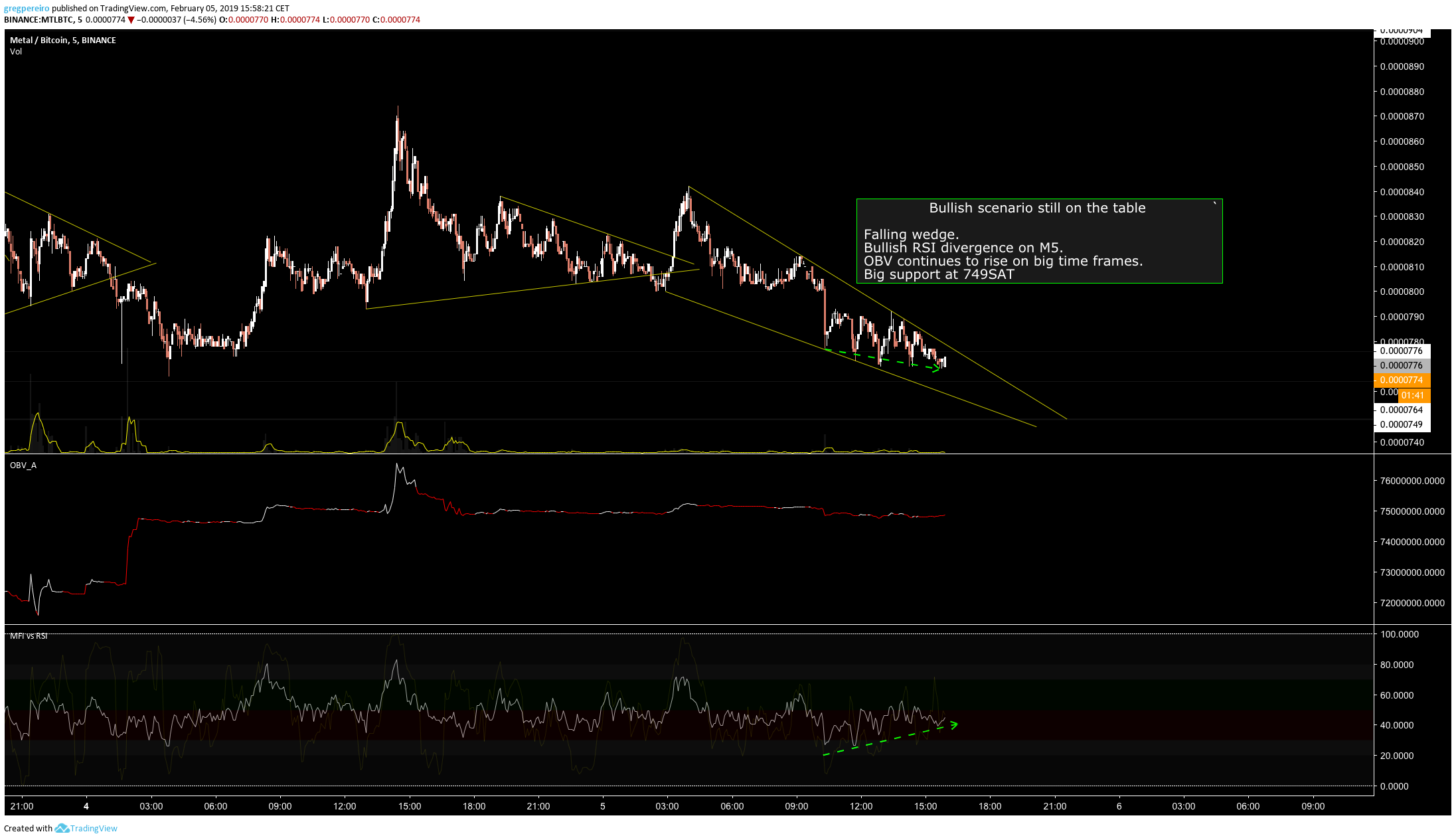Image resolution: width=1456 pixels, height=840 pixels.
Task: Click the 0.0000890 price axis label
Action: tap(1402, 67)
